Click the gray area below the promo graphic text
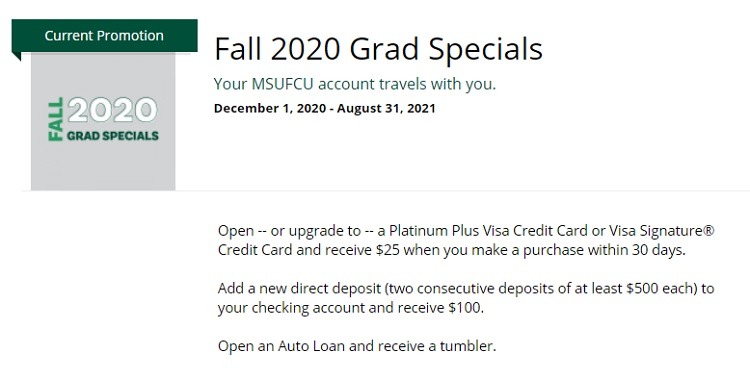The image size is (750, 379). (103, 167)
